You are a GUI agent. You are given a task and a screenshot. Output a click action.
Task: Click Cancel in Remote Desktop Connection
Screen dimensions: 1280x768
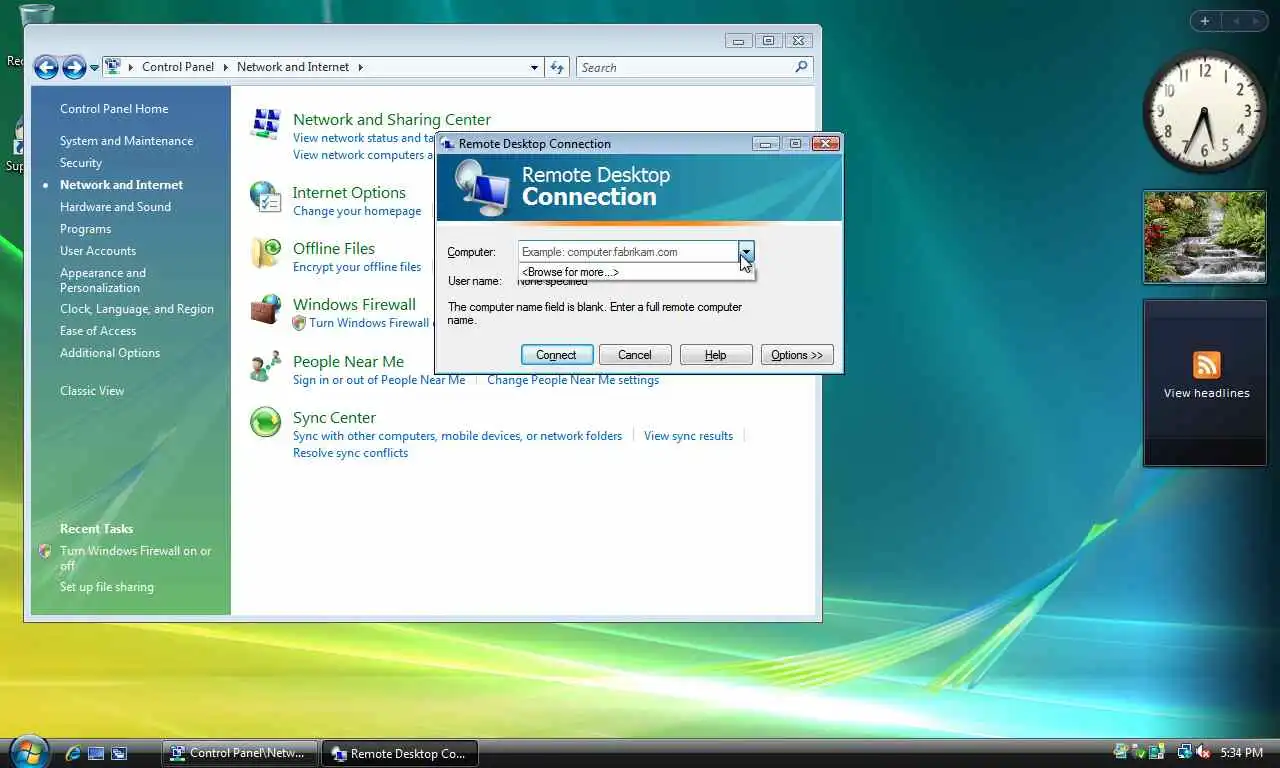[x=635, y=355]
